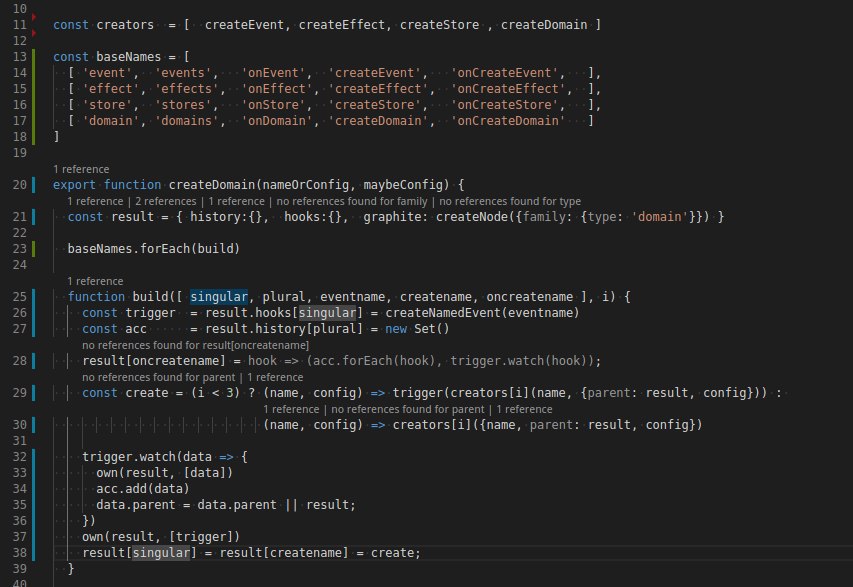
Task: Click 'graphite' property on line 21
Action: pos(392,217)
